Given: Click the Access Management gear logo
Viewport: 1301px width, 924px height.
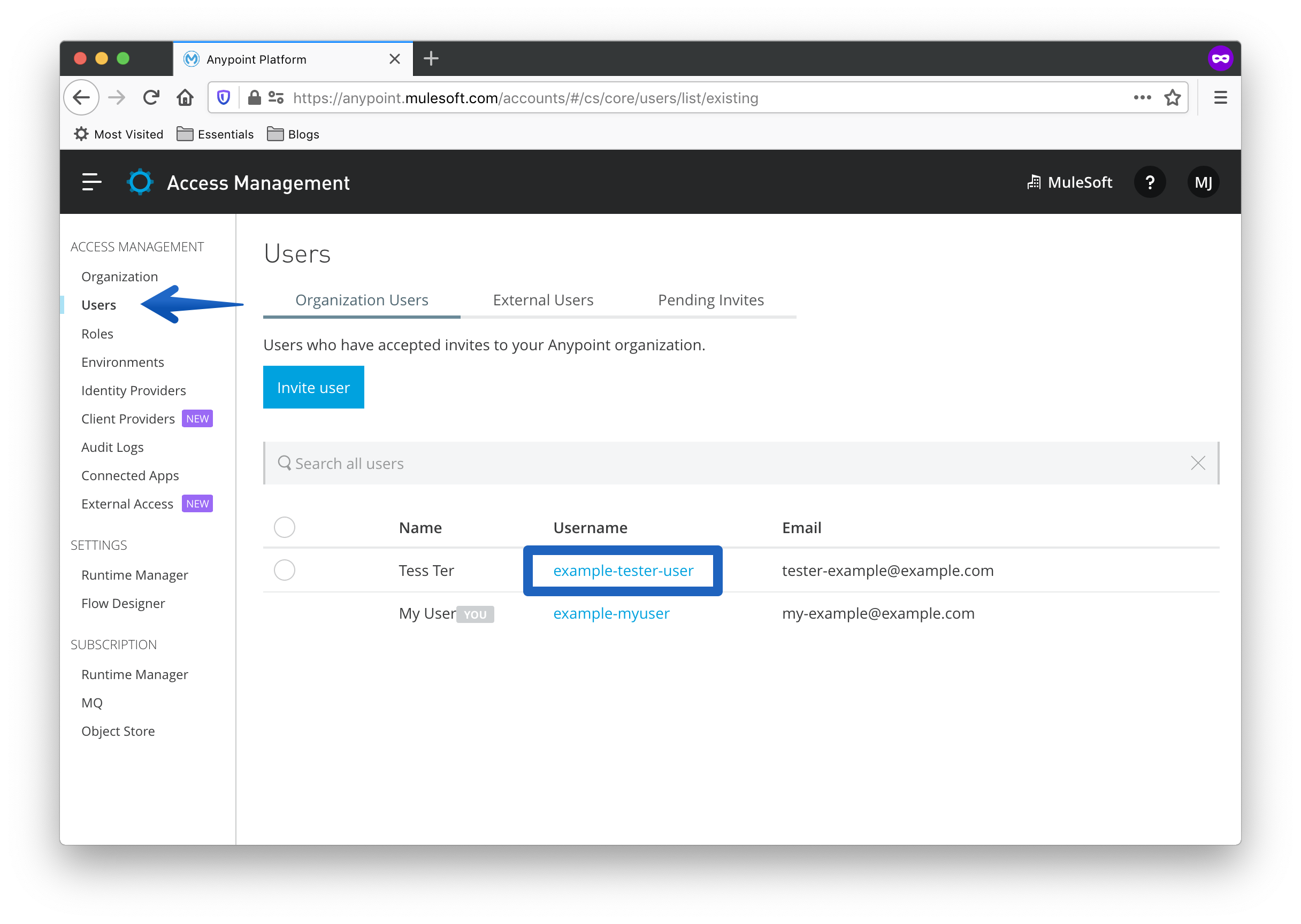Looking at the screenshot, I should pyautogui.click(x=140, y=182).
